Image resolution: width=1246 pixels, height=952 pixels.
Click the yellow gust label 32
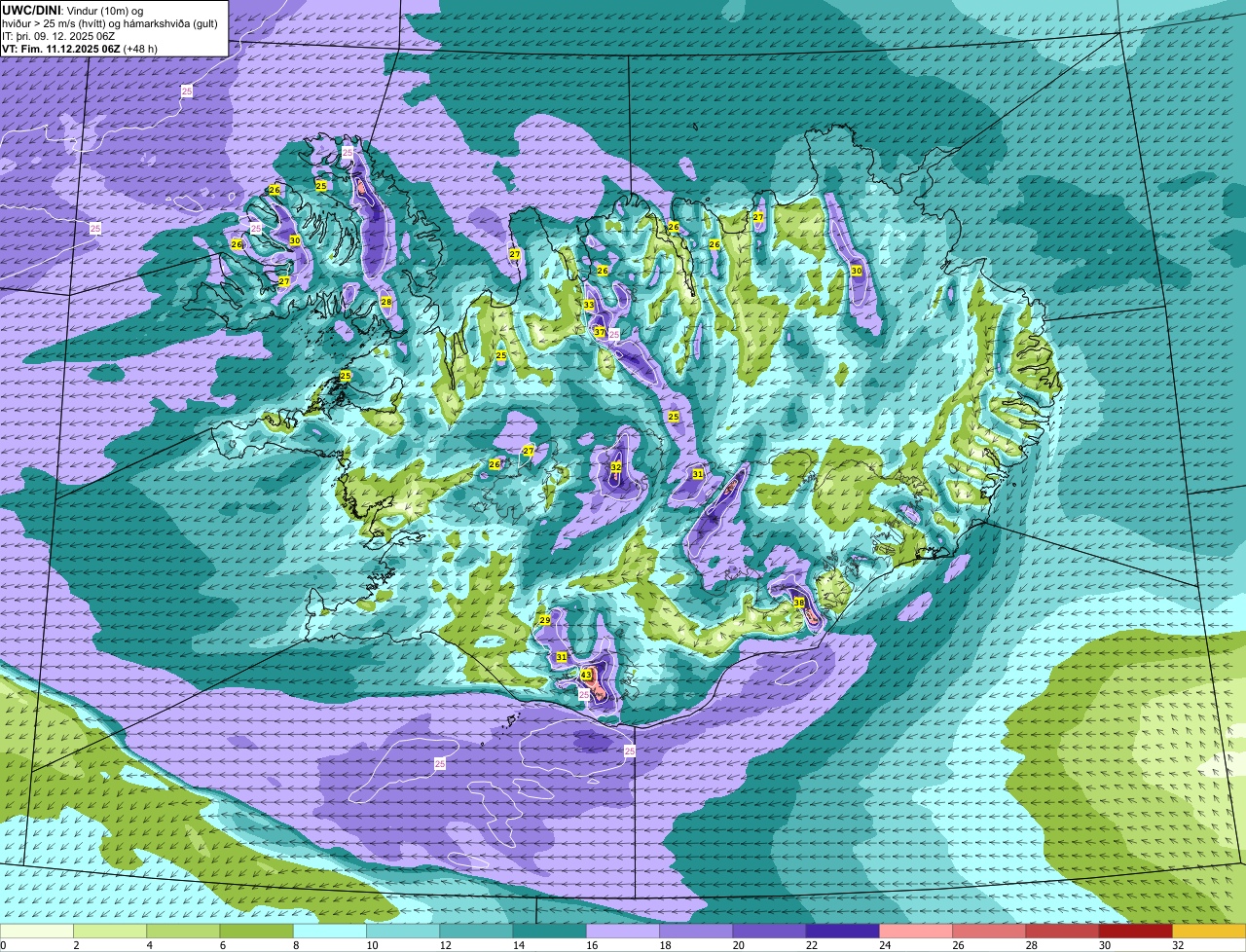click(x=616, y=467)
